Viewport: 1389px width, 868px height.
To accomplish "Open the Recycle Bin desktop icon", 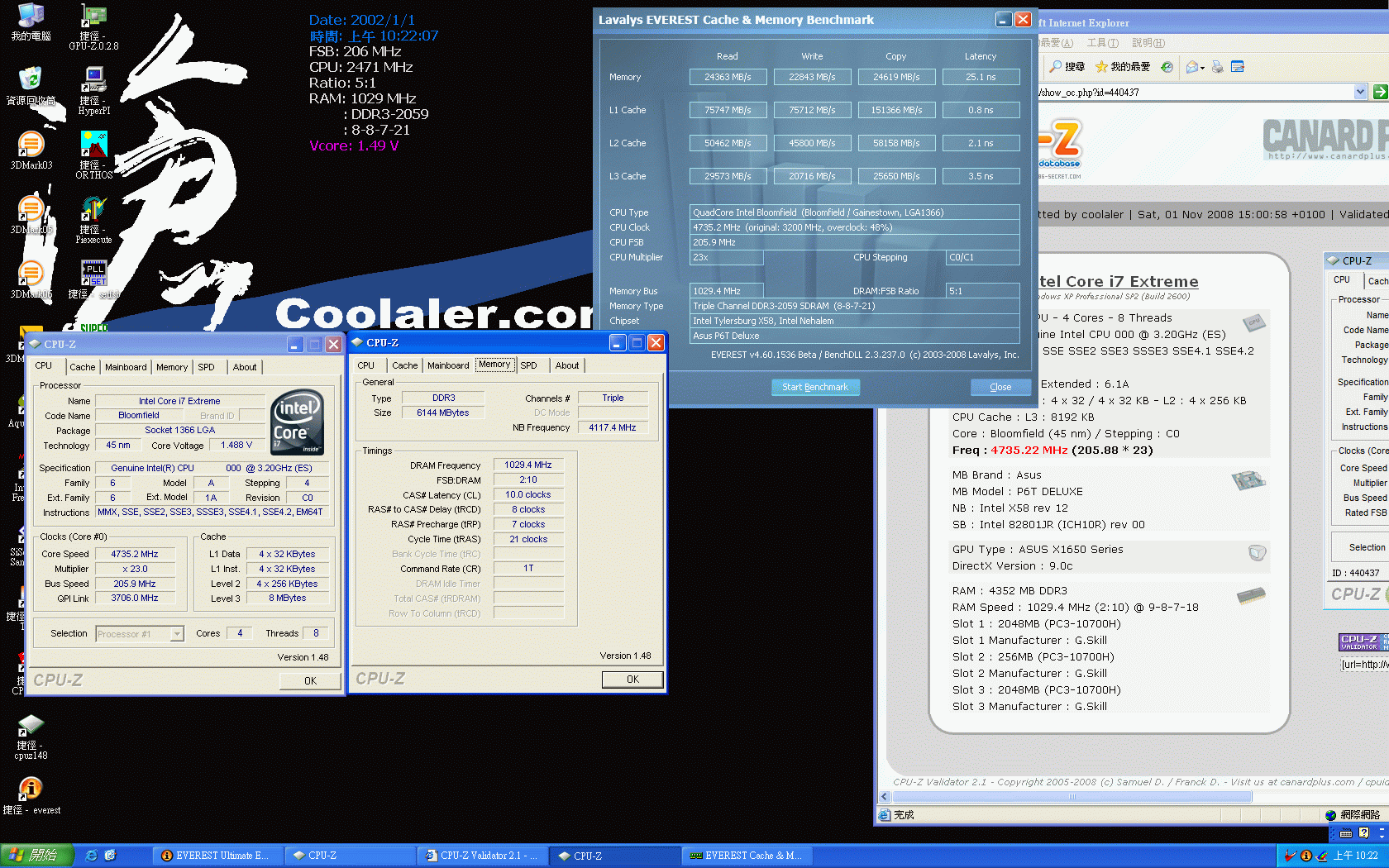I will tap(31, 86).
